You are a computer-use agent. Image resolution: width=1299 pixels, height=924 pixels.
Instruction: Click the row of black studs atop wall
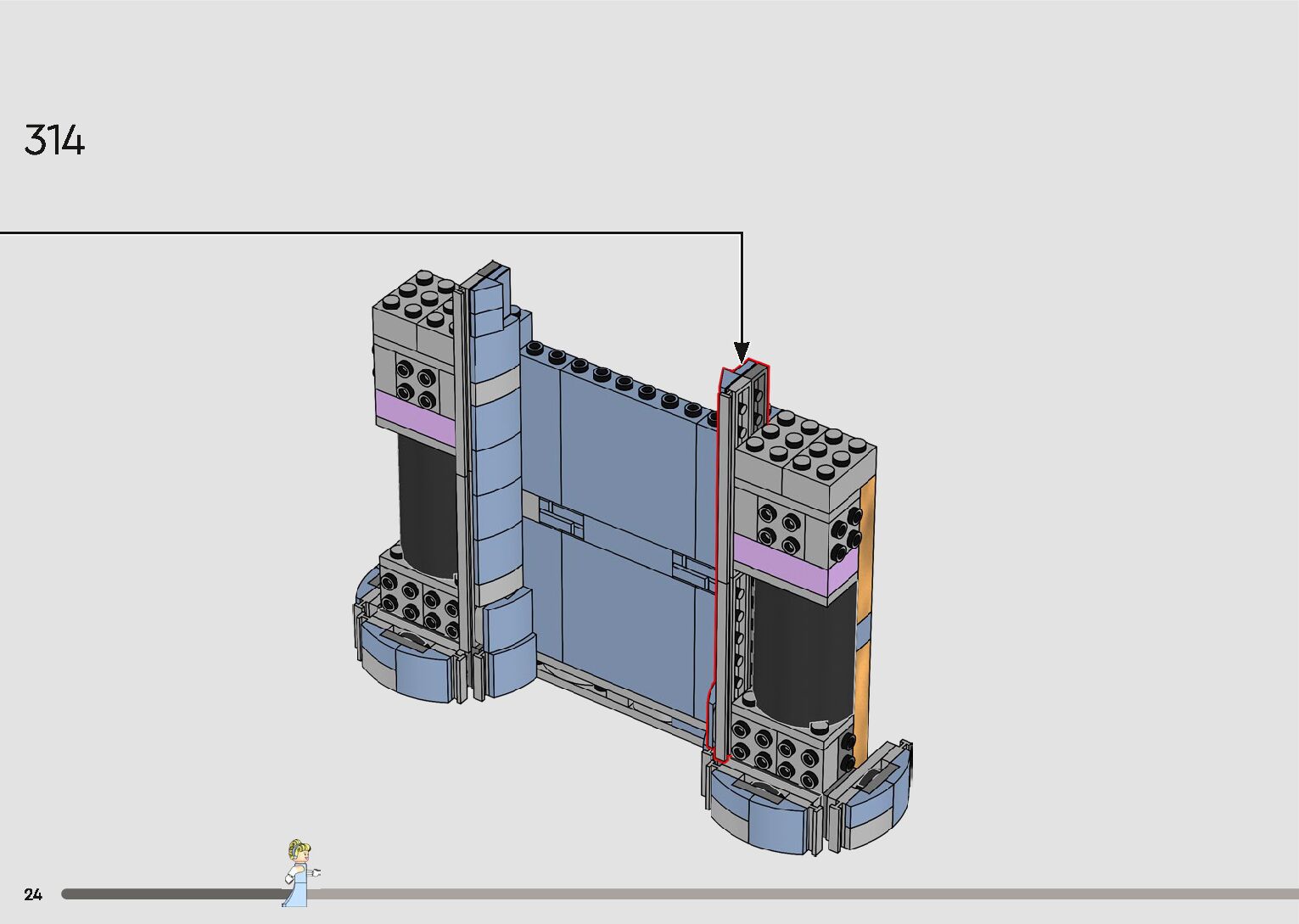coord(619,376)
